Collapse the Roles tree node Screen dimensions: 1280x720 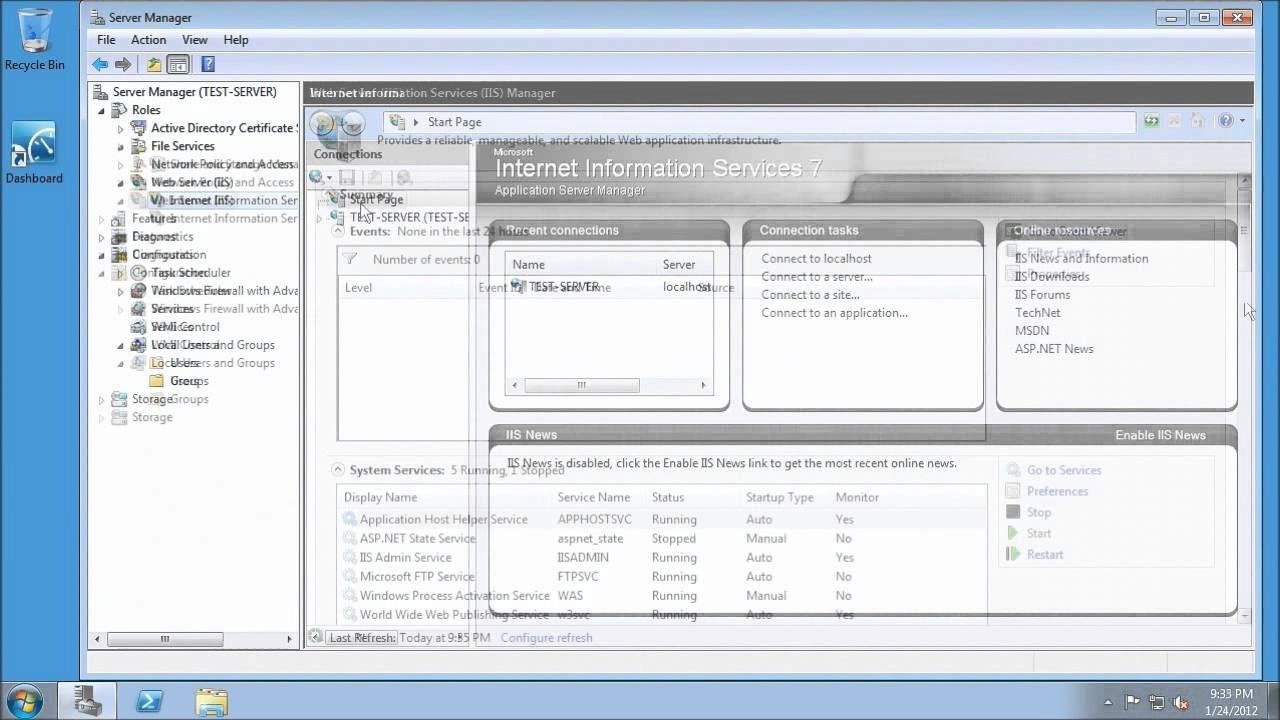[101, 110]
